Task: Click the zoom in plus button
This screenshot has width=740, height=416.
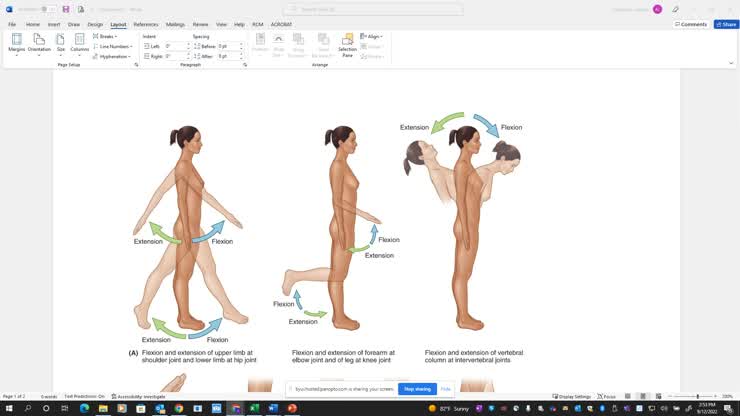Action: (x=715, y=396)
